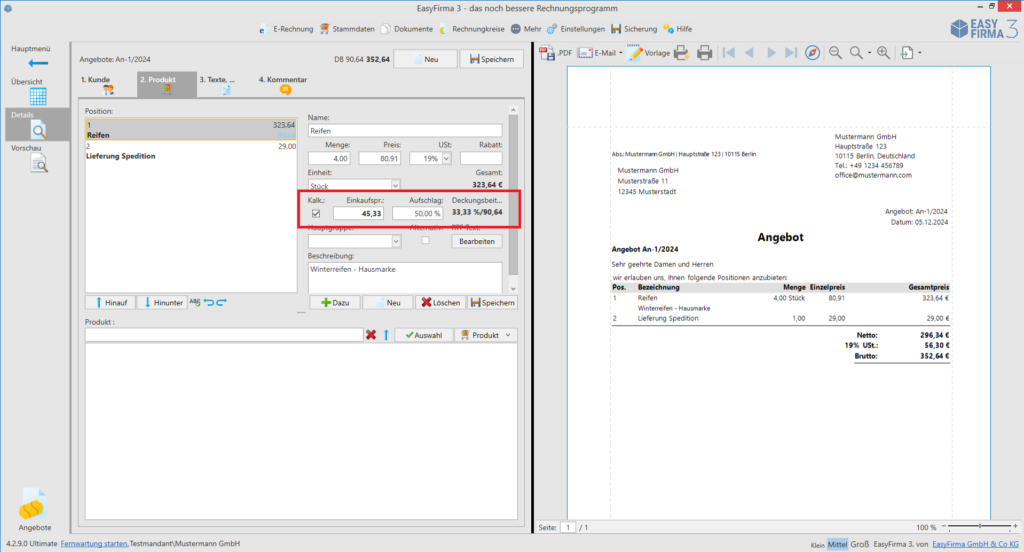Zoom in the preview with plus magnifier
Image resolution: width=1024 pixels, height=552 pixels.
click(883, 53)
